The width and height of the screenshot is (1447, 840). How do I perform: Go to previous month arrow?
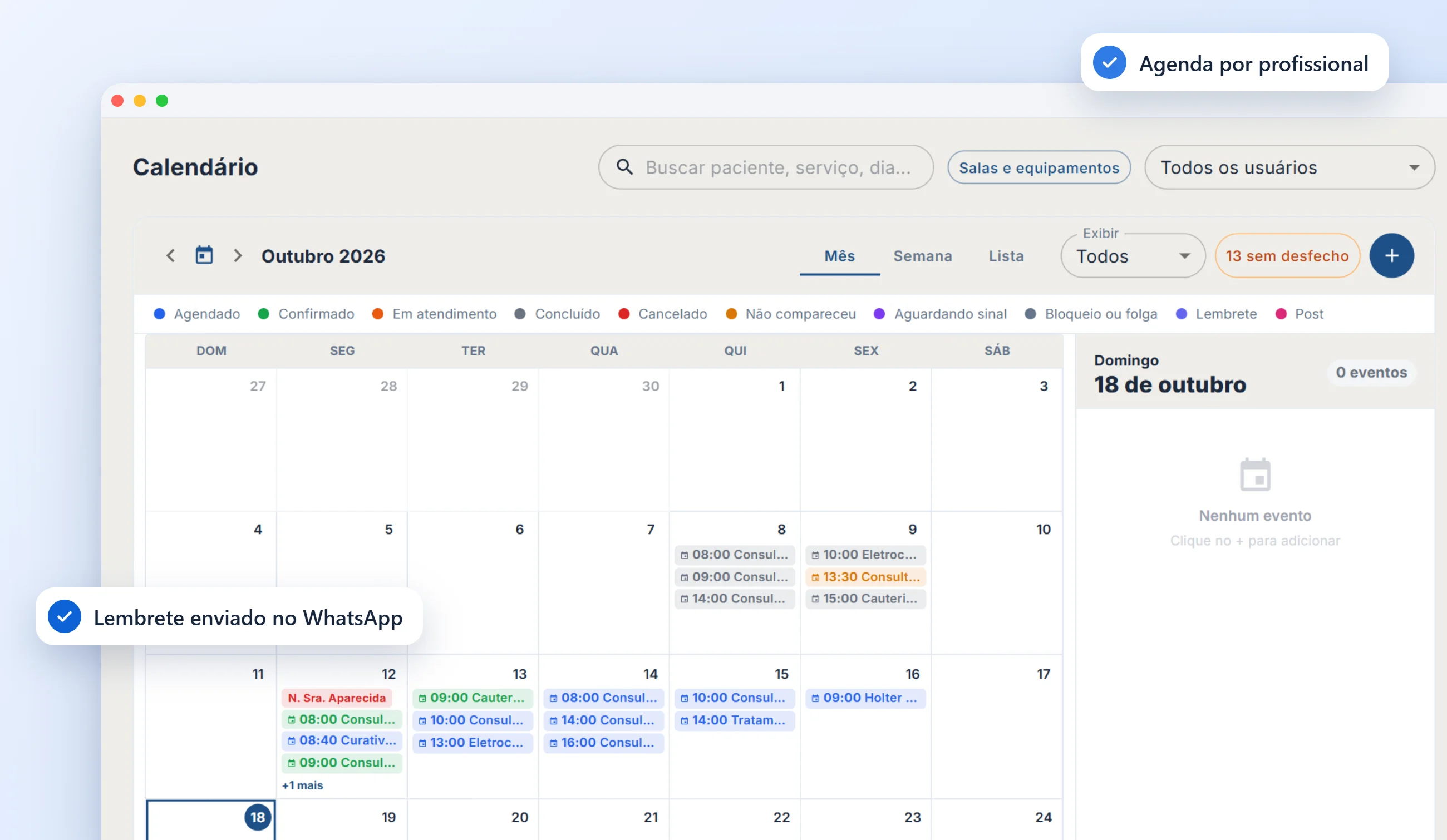click(x=170, y=256)
